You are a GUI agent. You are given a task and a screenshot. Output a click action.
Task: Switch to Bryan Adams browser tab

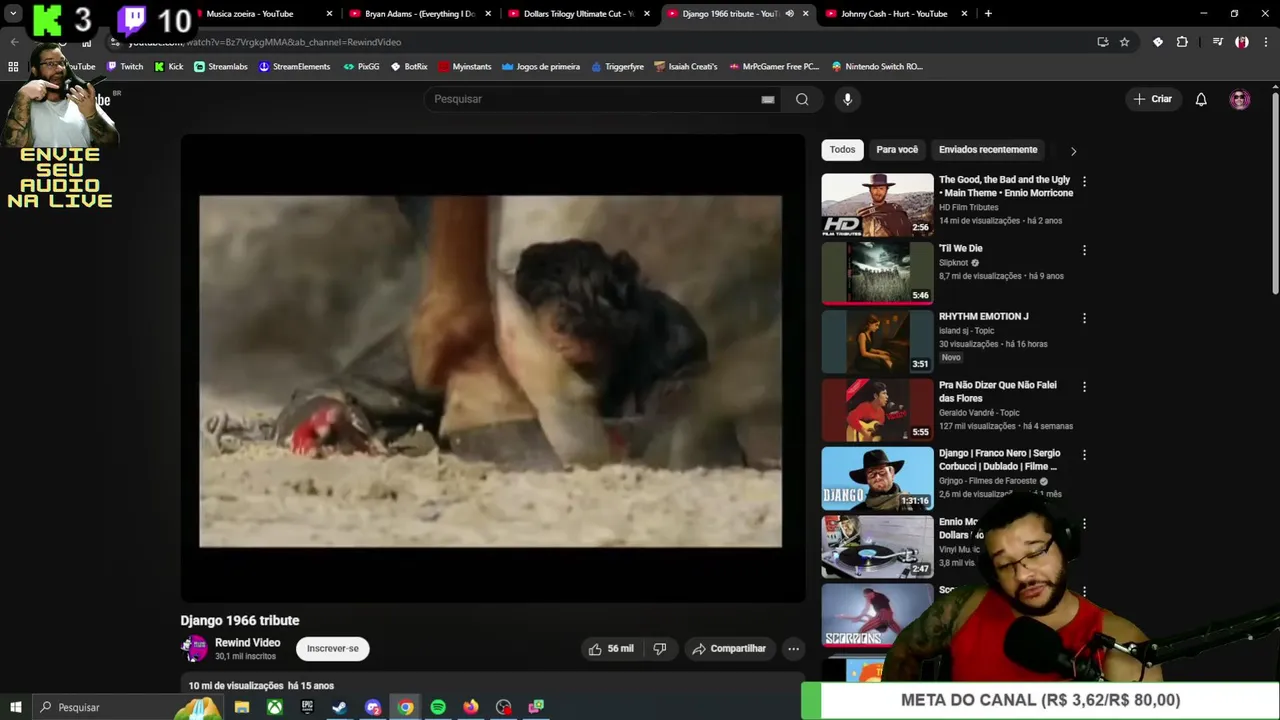419,14
